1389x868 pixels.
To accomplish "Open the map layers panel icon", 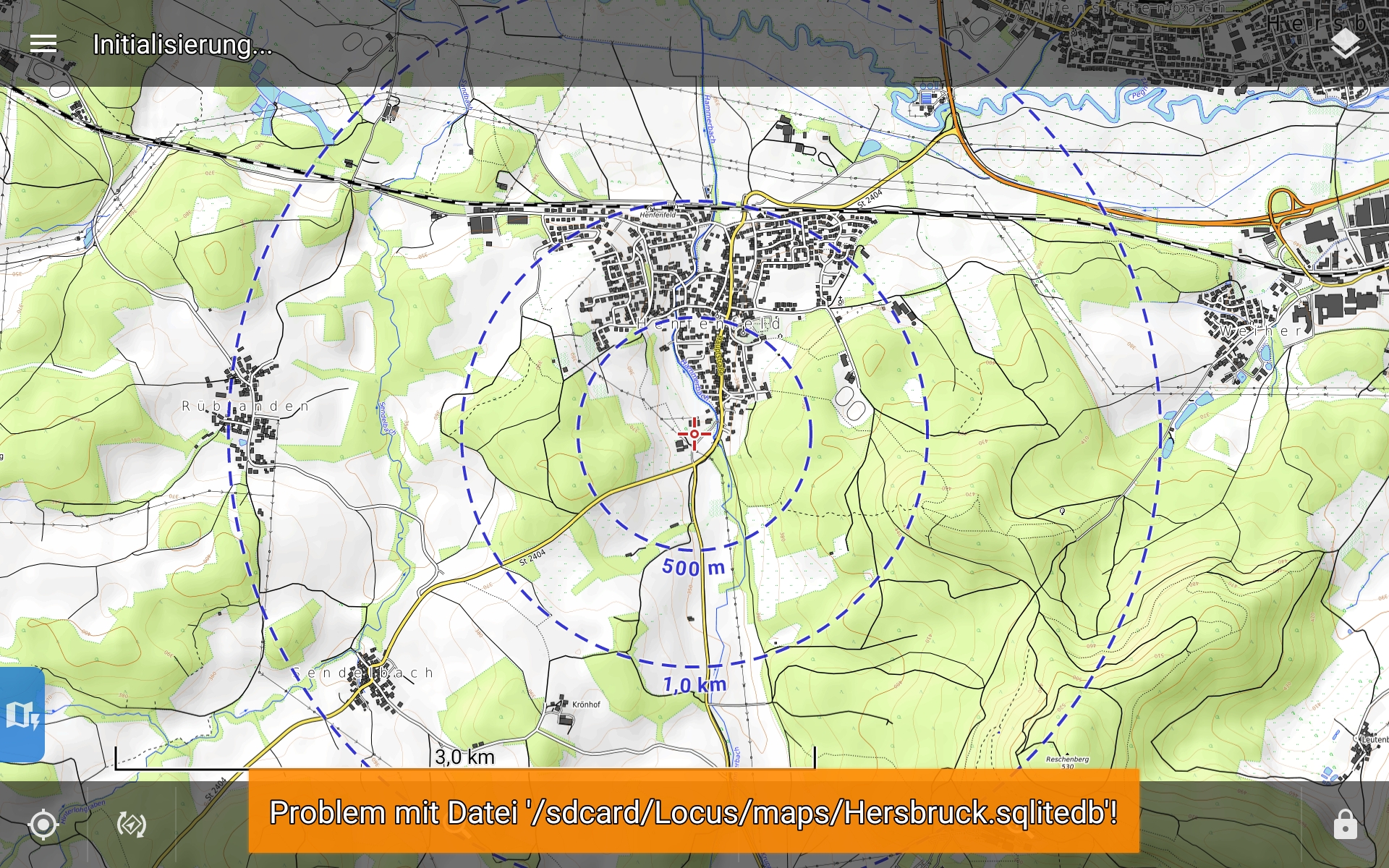I will coord(1345,44).
